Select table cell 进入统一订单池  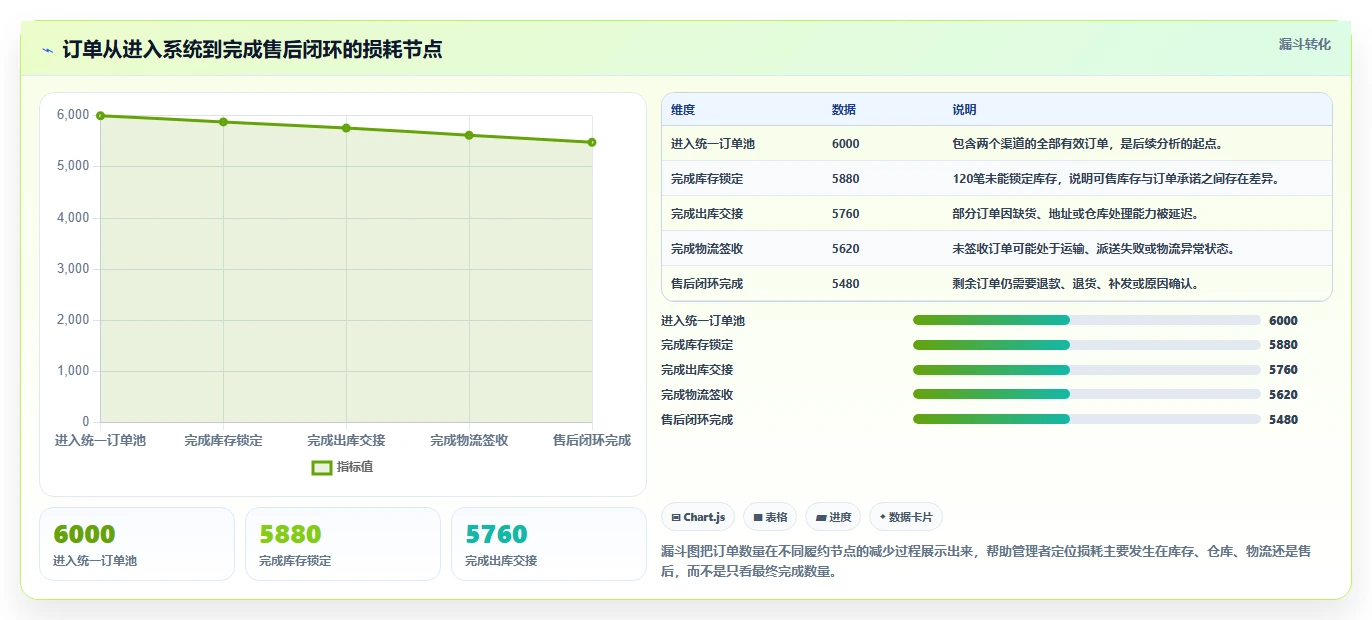(713, 144)
